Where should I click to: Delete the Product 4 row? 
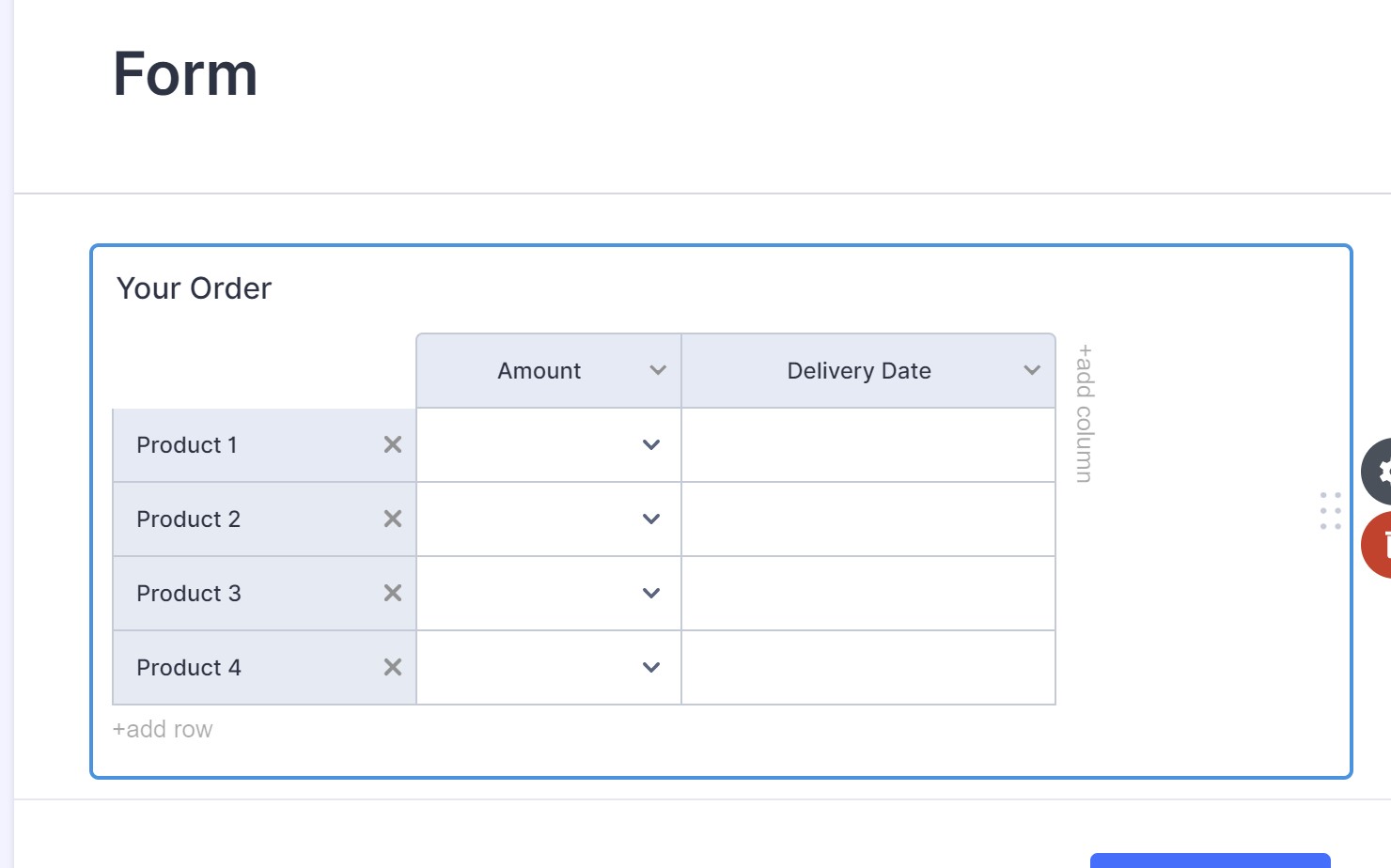point(393,668)
